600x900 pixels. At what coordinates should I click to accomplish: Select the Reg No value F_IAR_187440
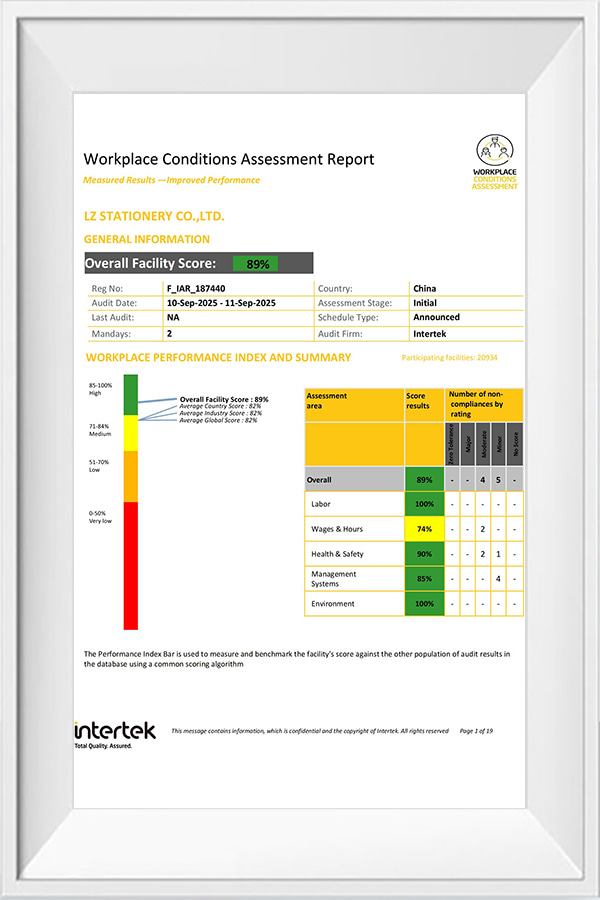[x=198, y=289]
